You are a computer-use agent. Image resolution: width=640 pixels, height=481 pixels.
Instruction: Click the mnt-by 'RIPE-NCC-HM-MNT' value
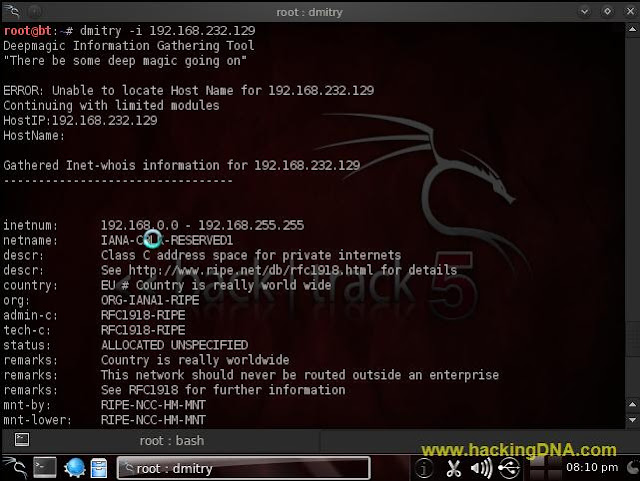tap(153, 405)
